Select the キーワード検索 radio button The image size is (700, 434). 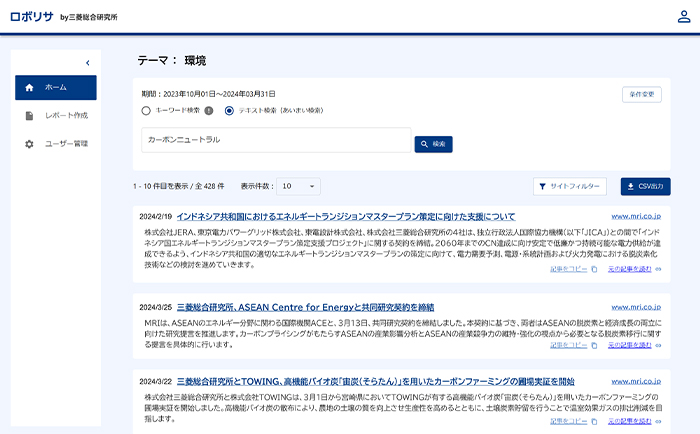pyautogui.click(x=146, y=111)
